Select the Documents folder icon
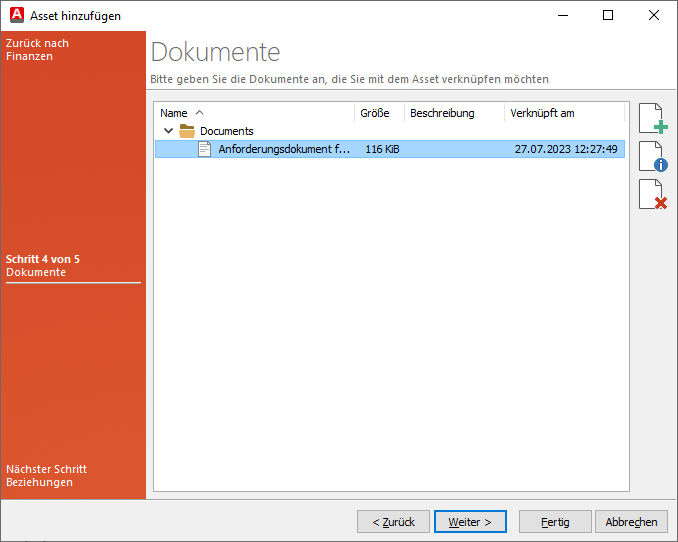 187,131
